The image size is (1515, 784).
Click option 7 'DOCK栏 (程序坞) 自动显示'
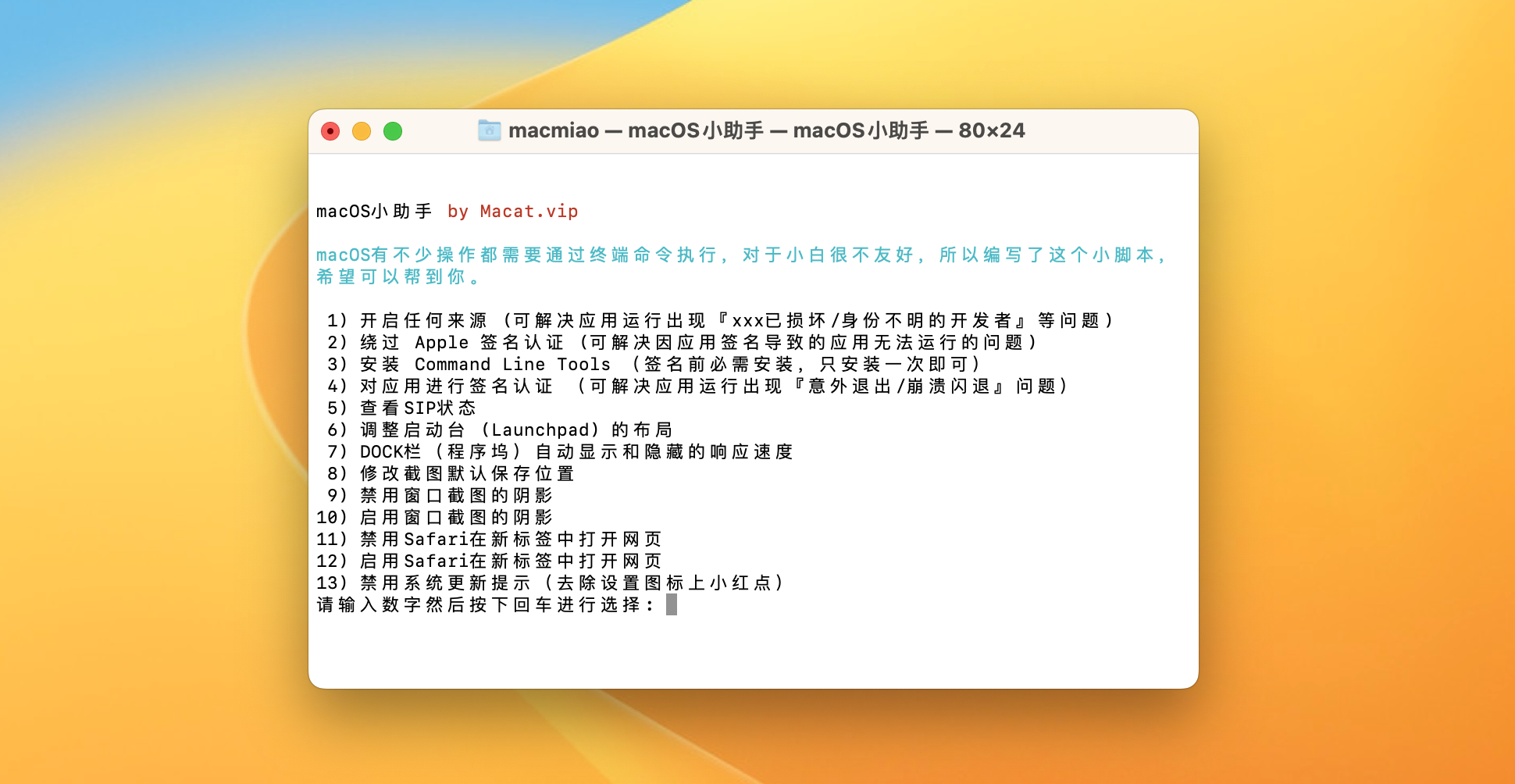(560, 452)
